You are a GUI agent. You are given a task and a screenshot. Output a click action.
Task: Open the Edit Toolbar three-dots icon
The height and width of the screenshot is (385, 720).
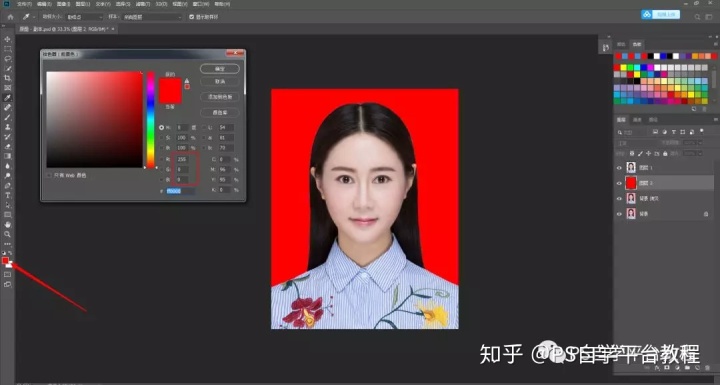click(x=7, y=244)
